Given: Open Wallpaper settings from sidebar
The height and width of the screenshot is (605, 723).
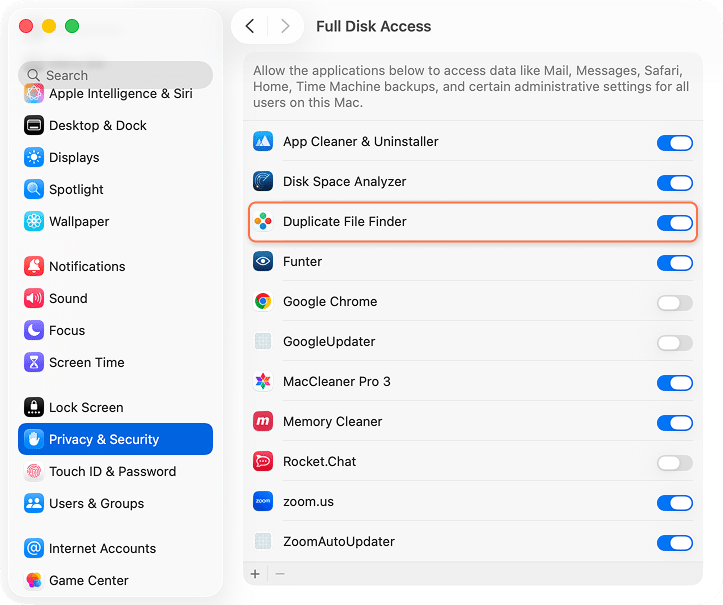Looking at the screenshot, I should tap(79, 221).
